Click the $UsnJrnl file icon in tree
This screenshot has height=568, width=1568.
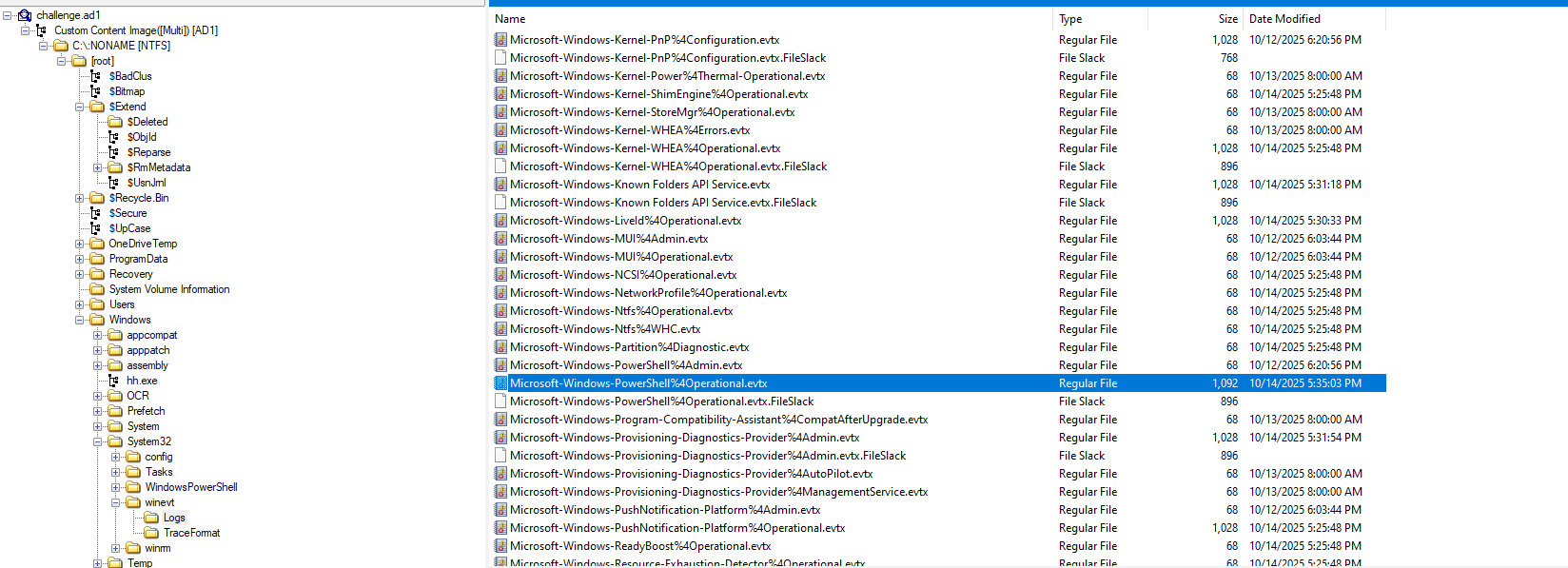click(x=114, y=183)
